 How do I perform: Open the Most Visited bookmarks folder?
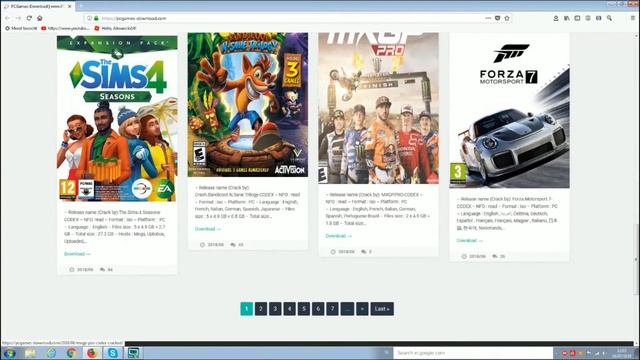(21, 29)
